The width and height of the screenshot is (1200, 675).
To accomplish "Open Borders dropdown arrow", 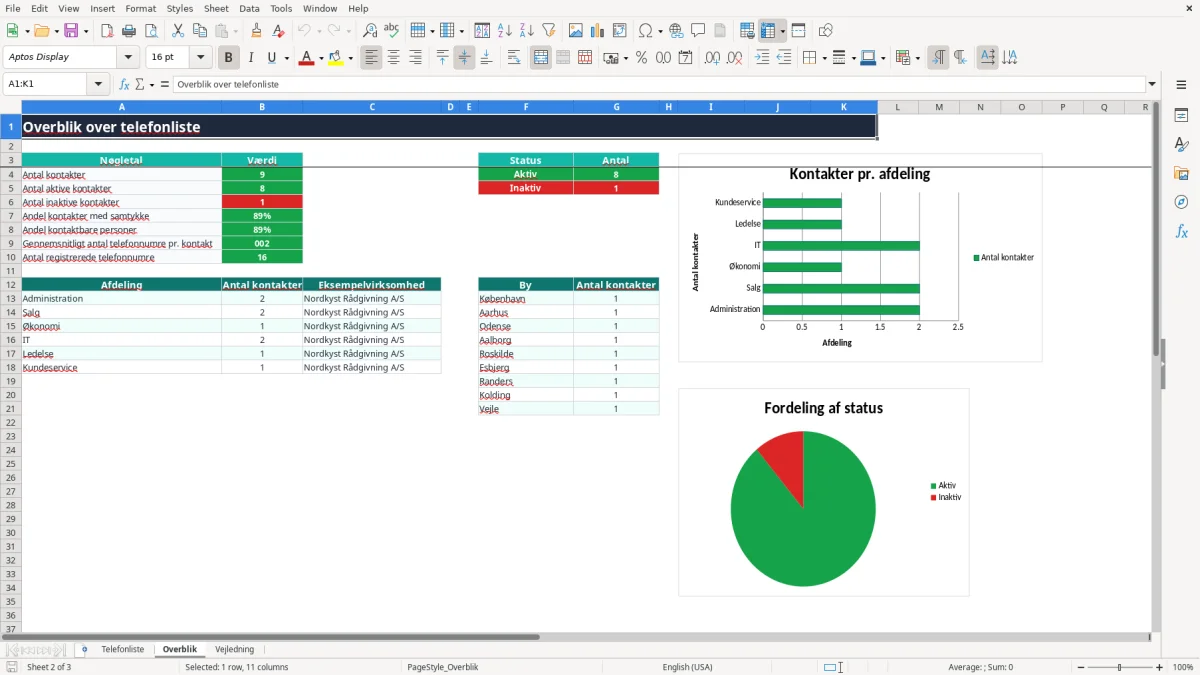I will [823, 58].
